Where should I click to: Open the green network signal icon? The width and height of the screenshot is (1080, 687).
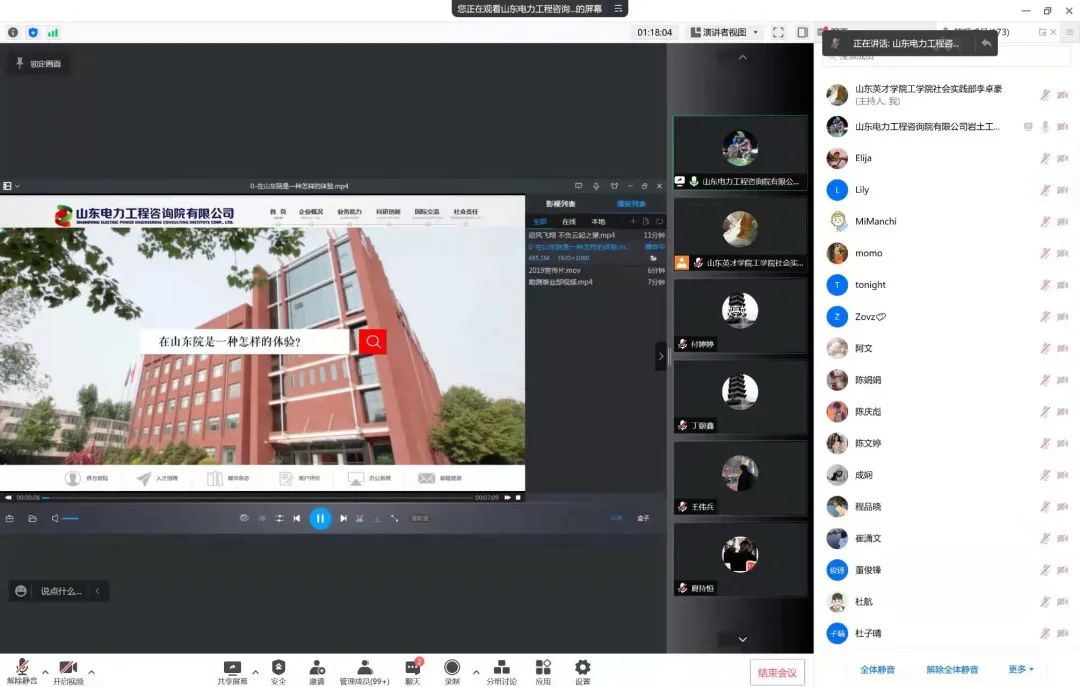[x=53, y=32]
